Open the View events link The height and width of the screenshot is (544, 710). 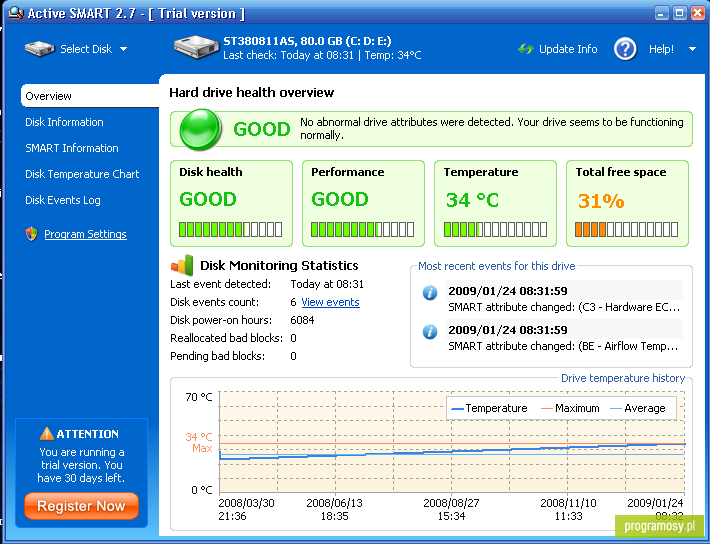pos(330,302)
